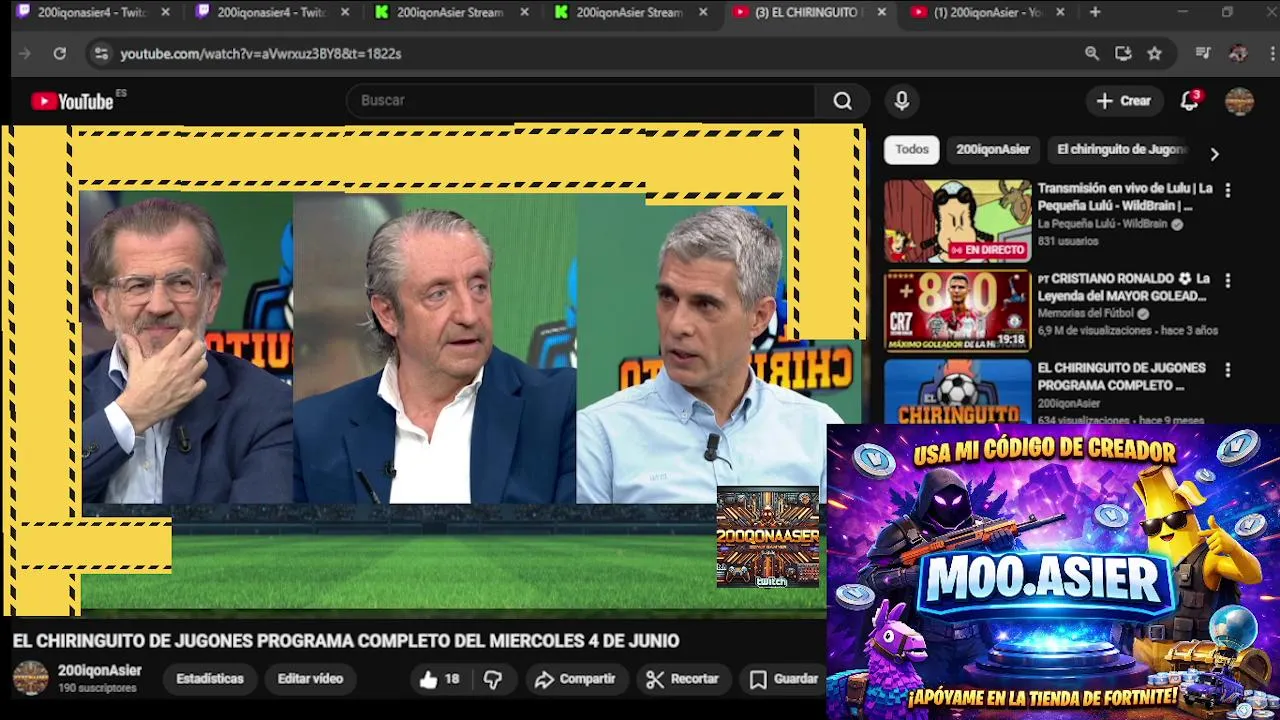Image resolution: width=1280 pixels, height=720 pixels.
Task: Open the Estadísticas button
Action: coord(210,679)
